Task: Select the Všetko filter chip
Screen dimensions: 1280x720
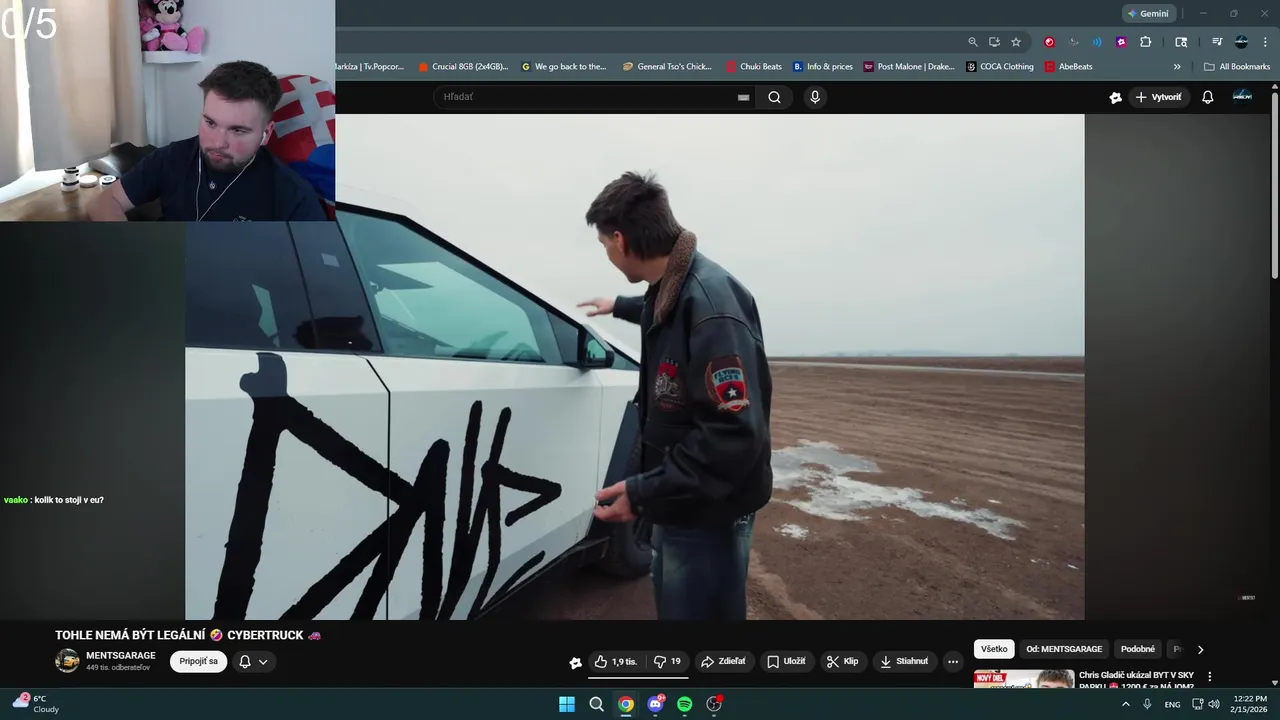Action: (994, 649)
